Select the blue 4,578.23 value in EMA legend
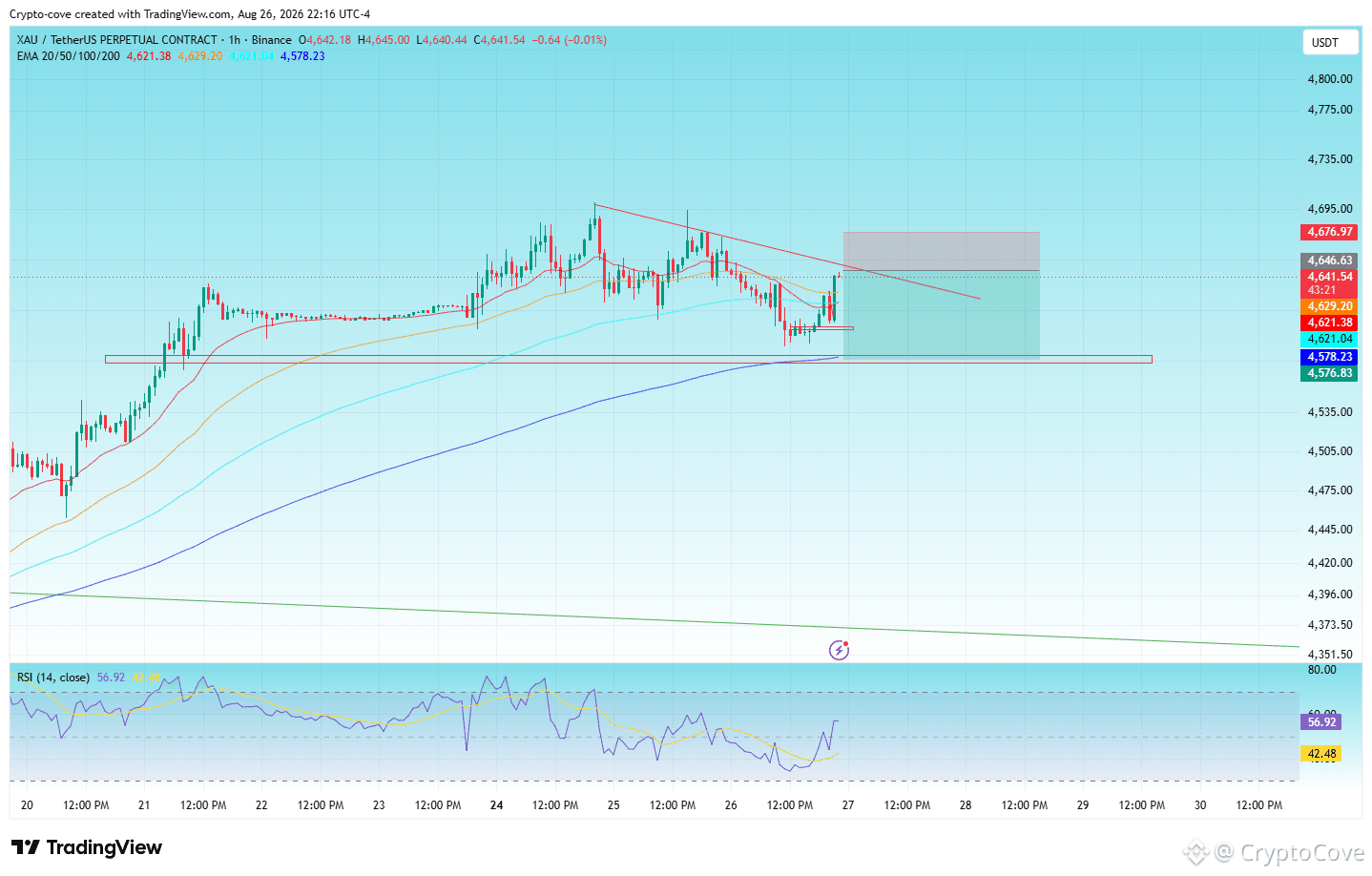The height and width of the screenshot is (876, 1372). (302, 56)
